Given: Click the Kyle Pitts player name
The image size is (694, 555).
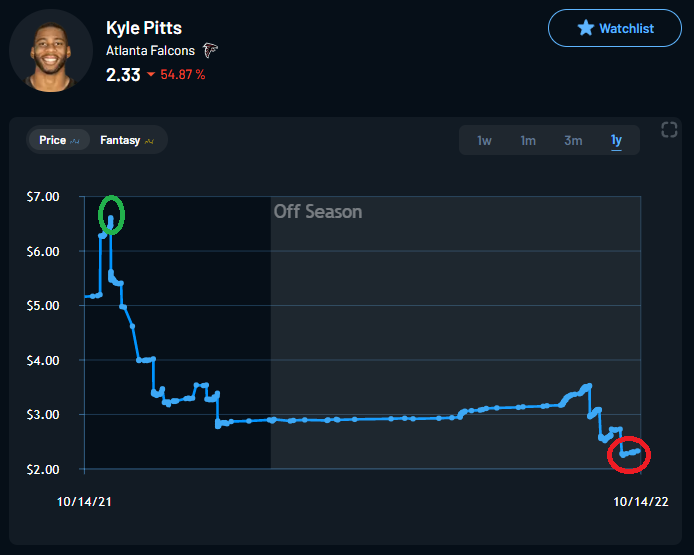Looking at the screenshot, I should coord(144,27).
